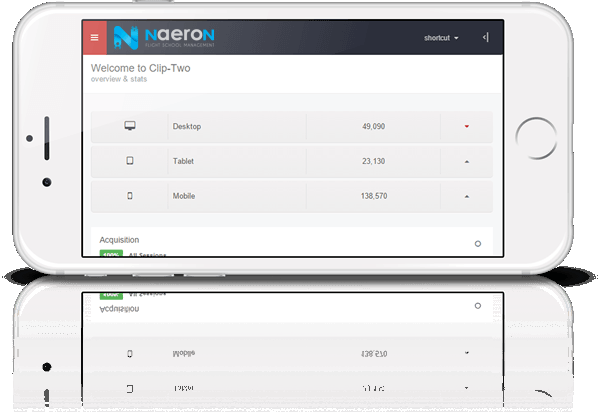This screenshot has width=600, height=412.
Task: Click the value 49,090
Action: tap(373, 126)
